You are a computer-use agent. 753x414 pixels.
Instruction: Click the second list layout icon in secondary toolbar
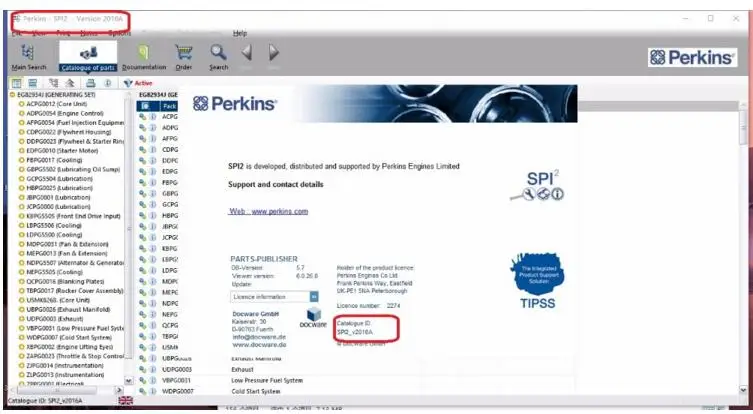pyautogui.click(x=32, y=83)
